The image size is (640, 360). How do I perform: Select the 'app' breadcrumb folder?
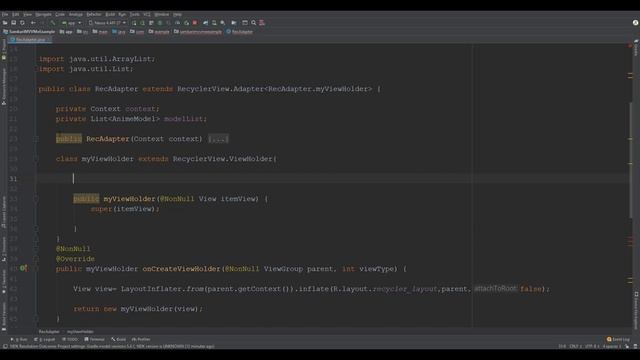tap(66, 31)
